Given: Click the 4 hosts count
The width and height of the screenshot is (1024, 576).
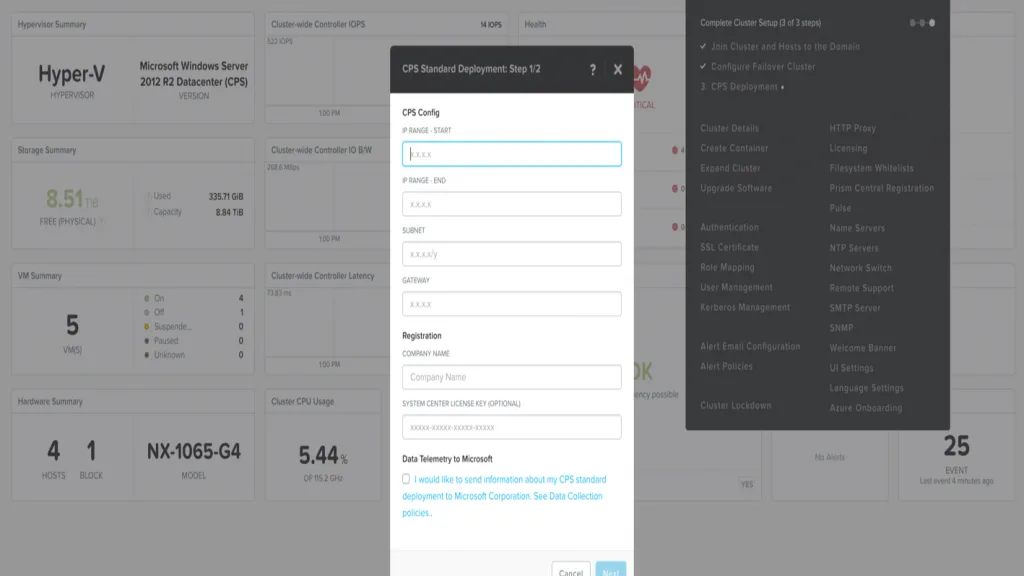Looking at the screenshot, I should pyautogui.click(x=54, y=451).
